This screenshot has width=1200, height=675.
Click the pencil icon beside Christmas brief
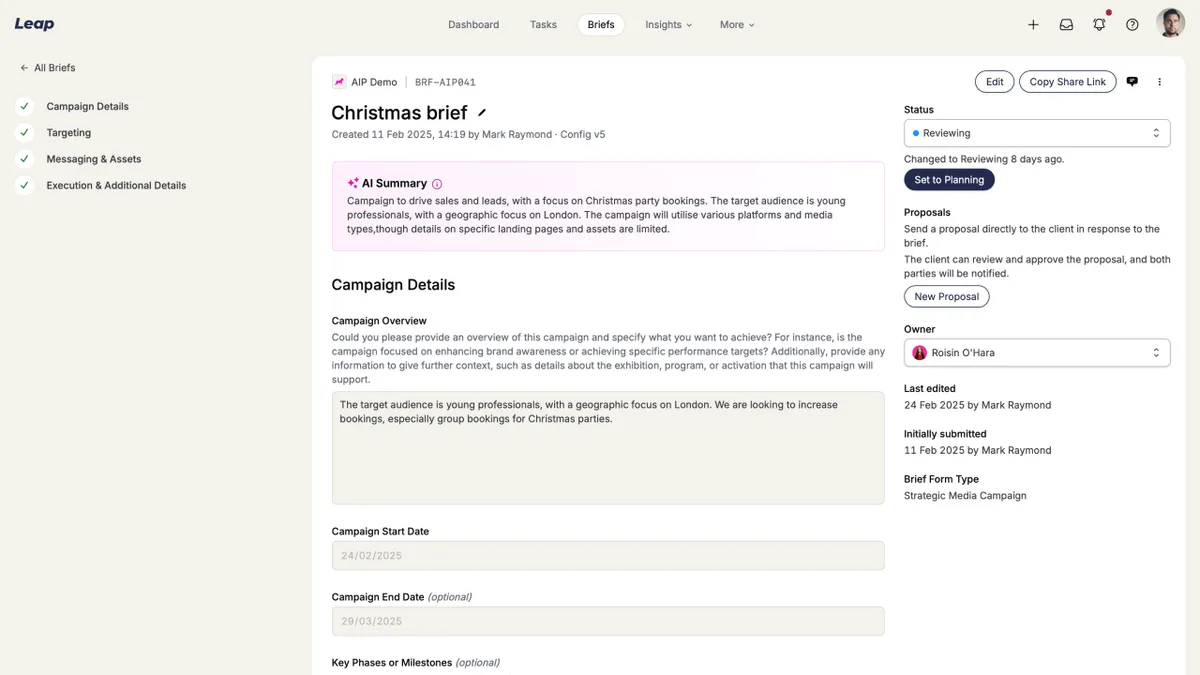coord(482,113)
